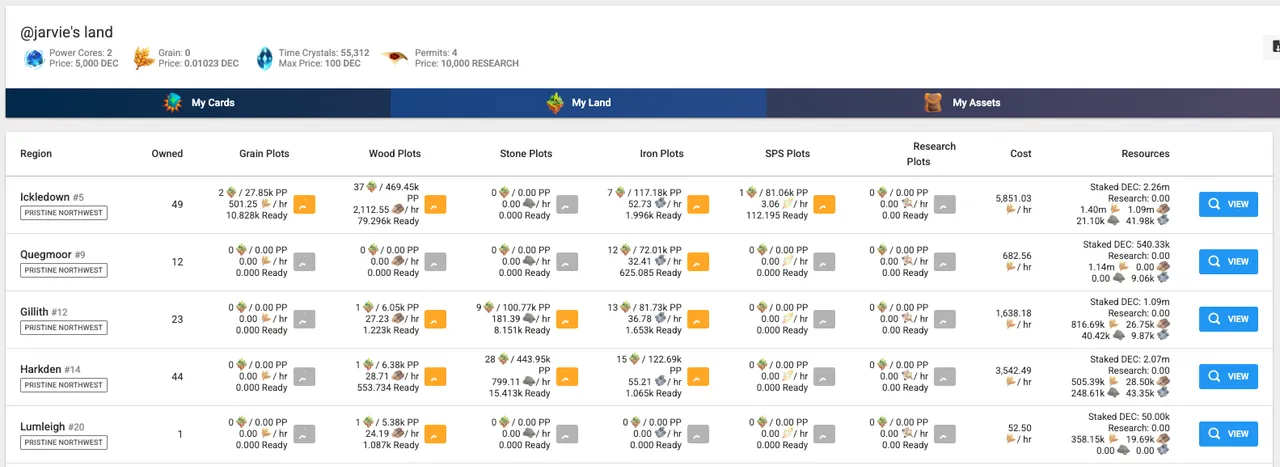Click Harkden SPS plots gray harvest button
Viewport: 1280px width, 467px height.
click(826, 376)
